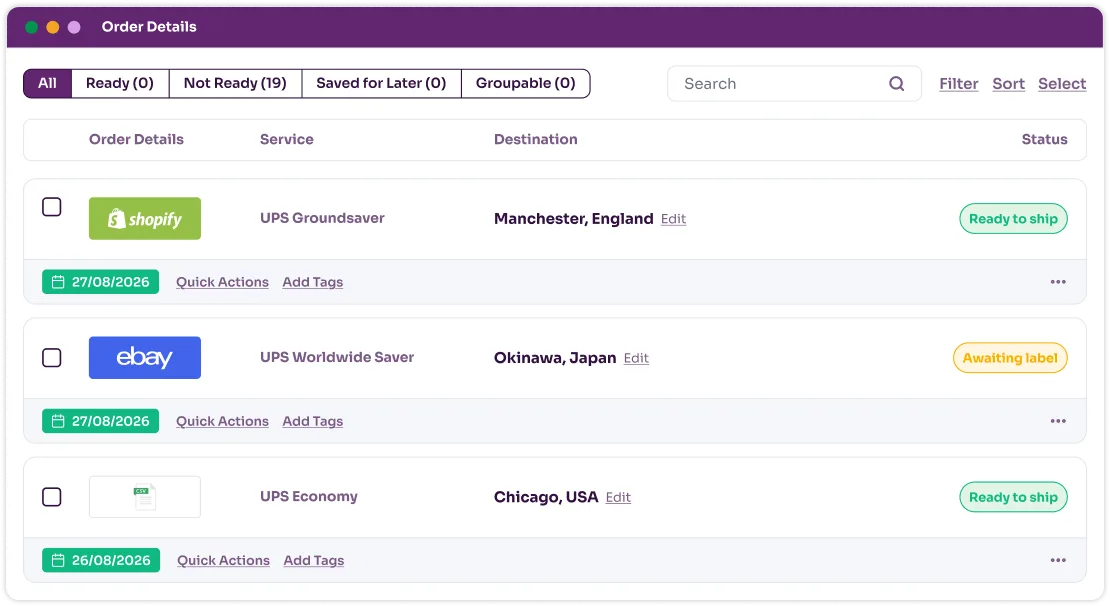Tick the checkbox for the UPS Economy order
Viewport: 1110px width, 606px height.
[52, 497]
